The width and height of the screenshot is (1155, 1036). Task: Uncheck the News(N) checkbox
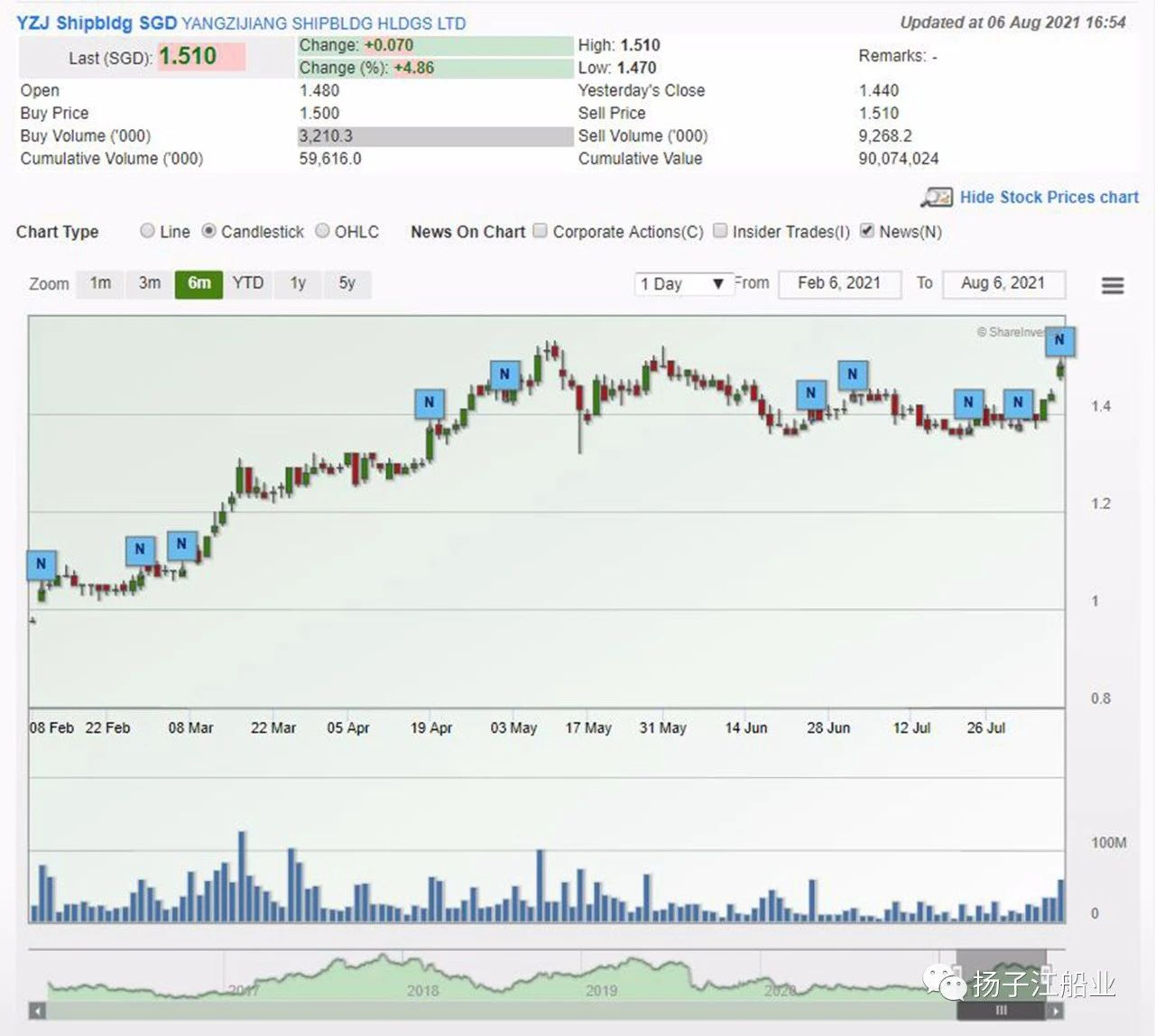point(867,231)
